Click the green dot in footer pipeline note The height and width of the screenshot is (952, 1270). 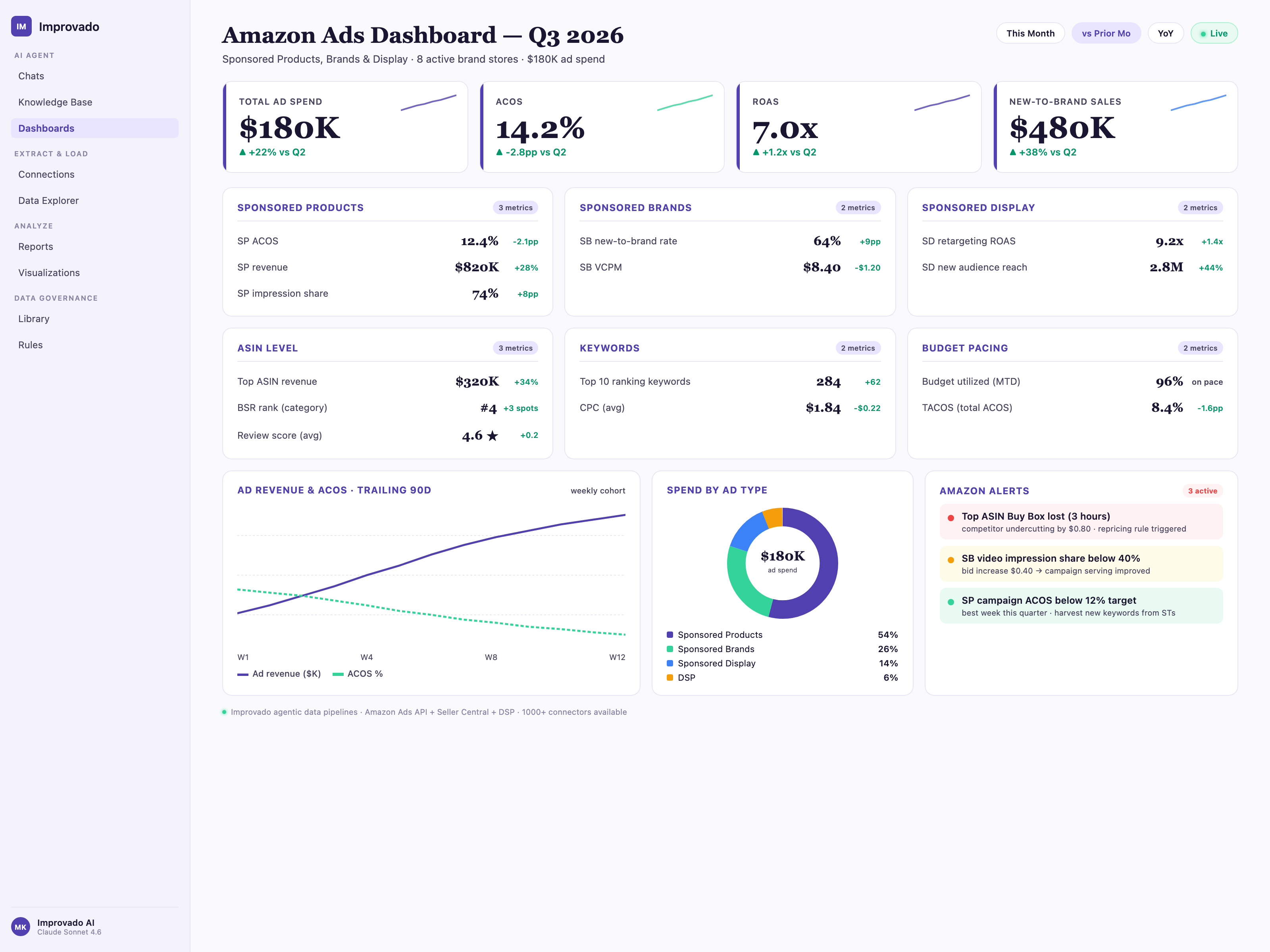coord(225,712)
